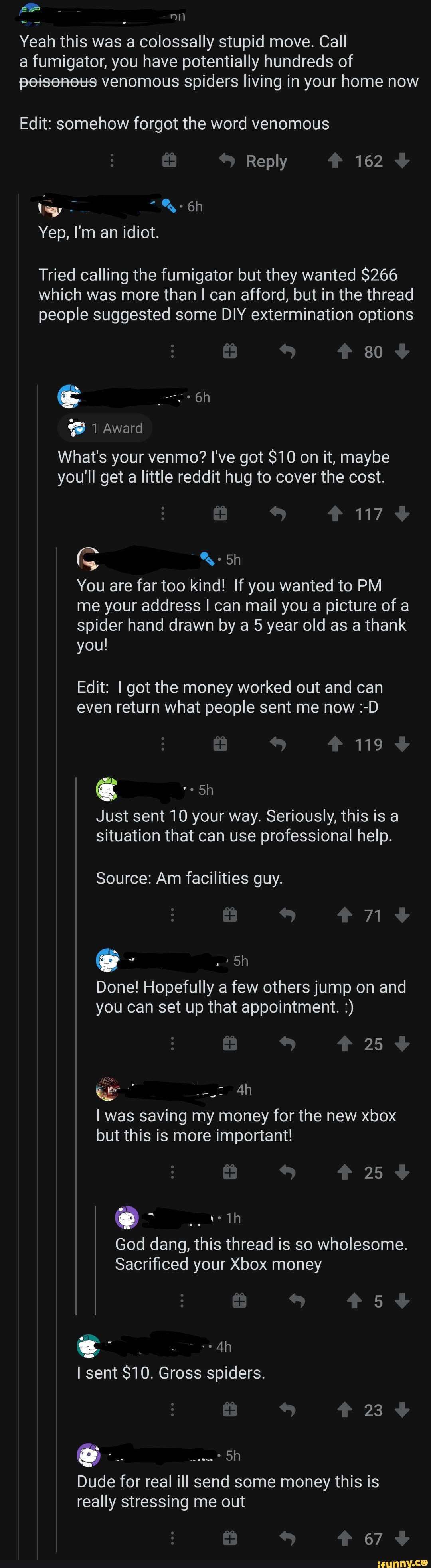Screen dimensions: 431x1568
Task: Click the '1 Award' badge
Action: pos(105,429)
